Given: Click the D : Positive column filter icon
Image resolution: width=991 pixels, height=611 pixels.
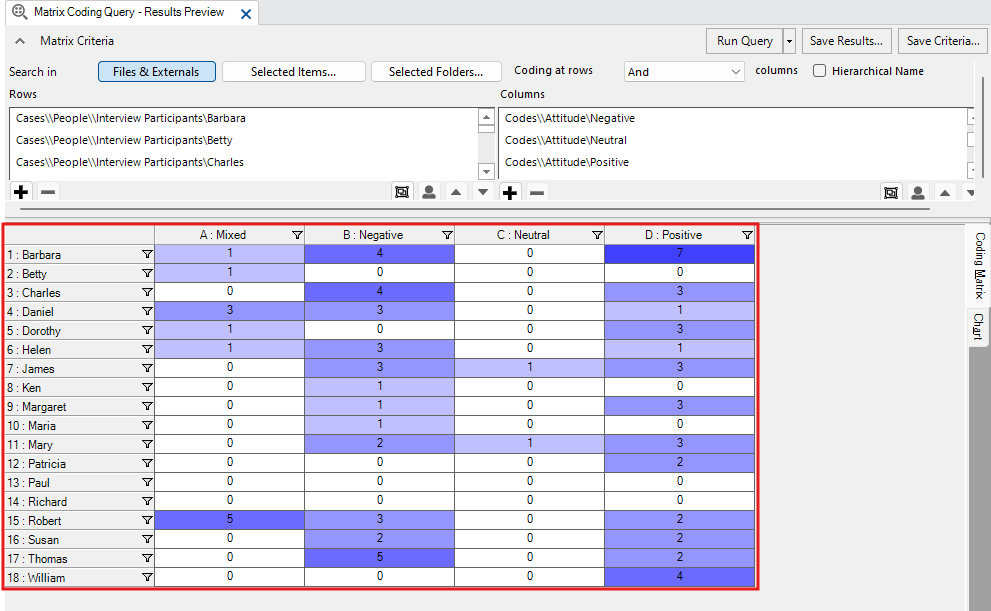Looking at the screenshot, I should [x=747, y=235].
